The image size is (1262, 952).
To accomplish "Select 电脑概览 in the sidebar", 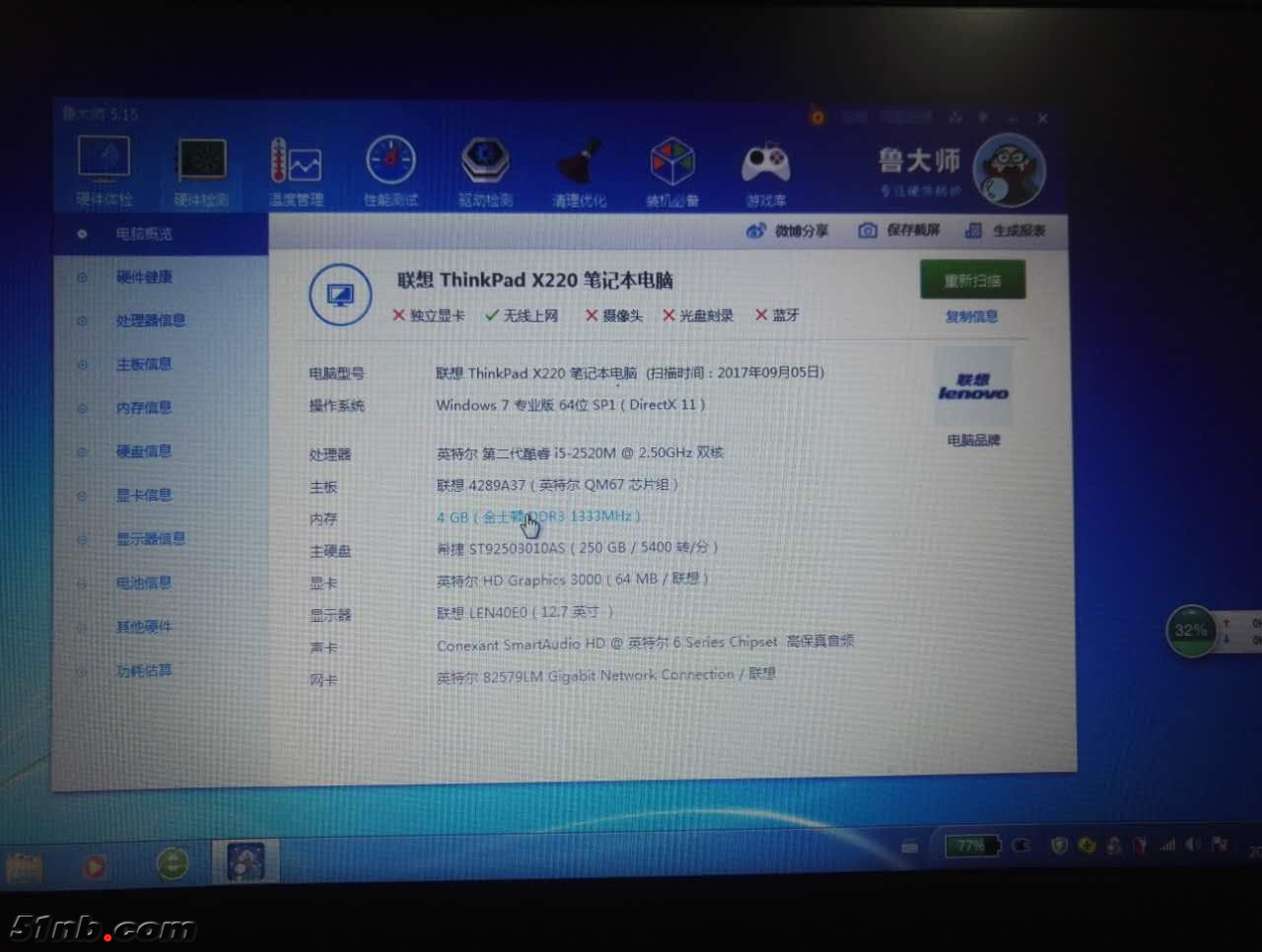I will pyautogui.click(x=161, y=234).
